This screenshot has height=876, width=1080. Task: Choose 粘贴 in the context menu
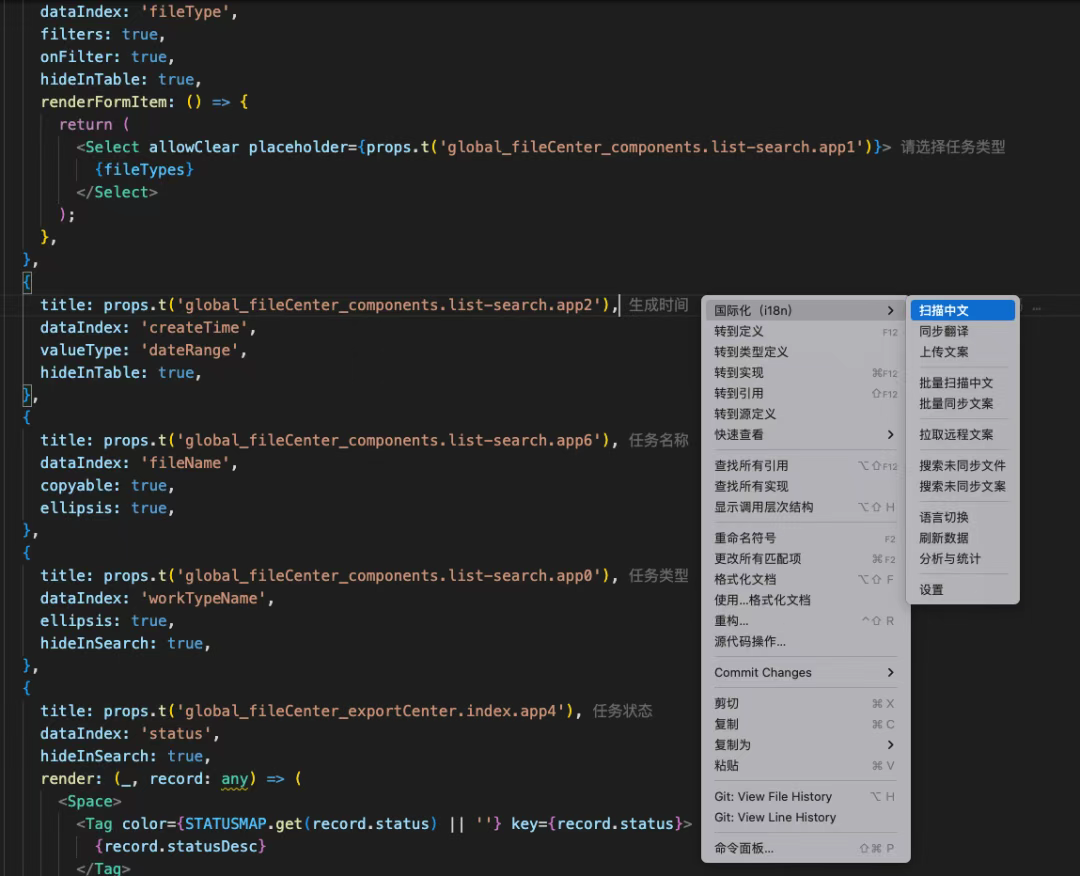click(804, 765)
